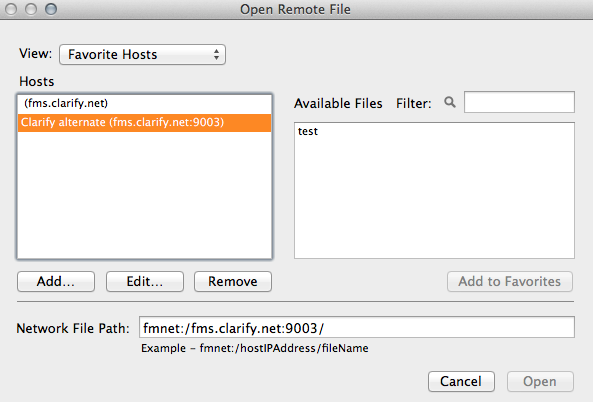593x402 pixels.
Task: Close the window with the first titlebar button
Action: click(x=11, y=9)
